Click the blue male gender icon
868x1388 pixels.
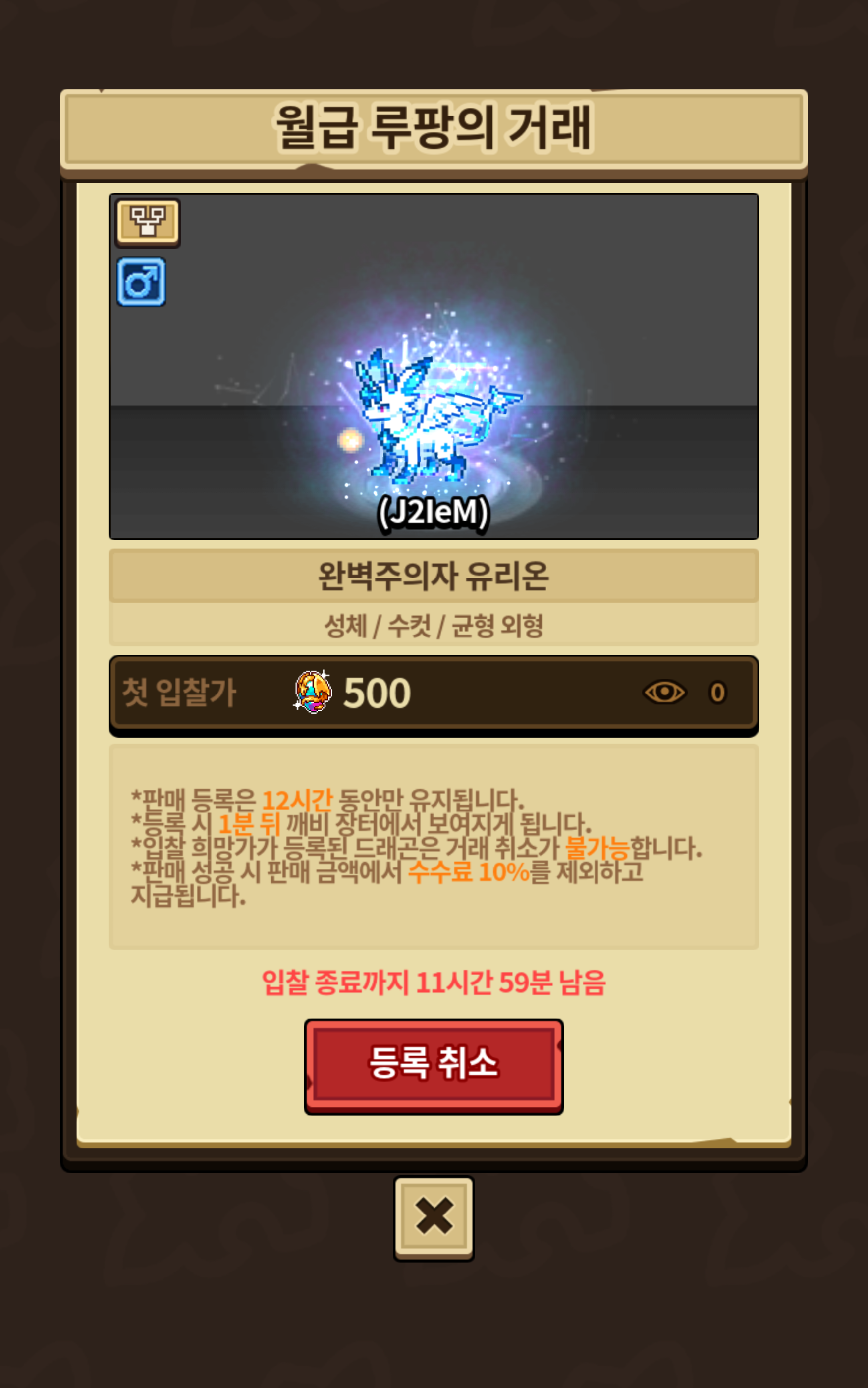[x=141, y=282]
